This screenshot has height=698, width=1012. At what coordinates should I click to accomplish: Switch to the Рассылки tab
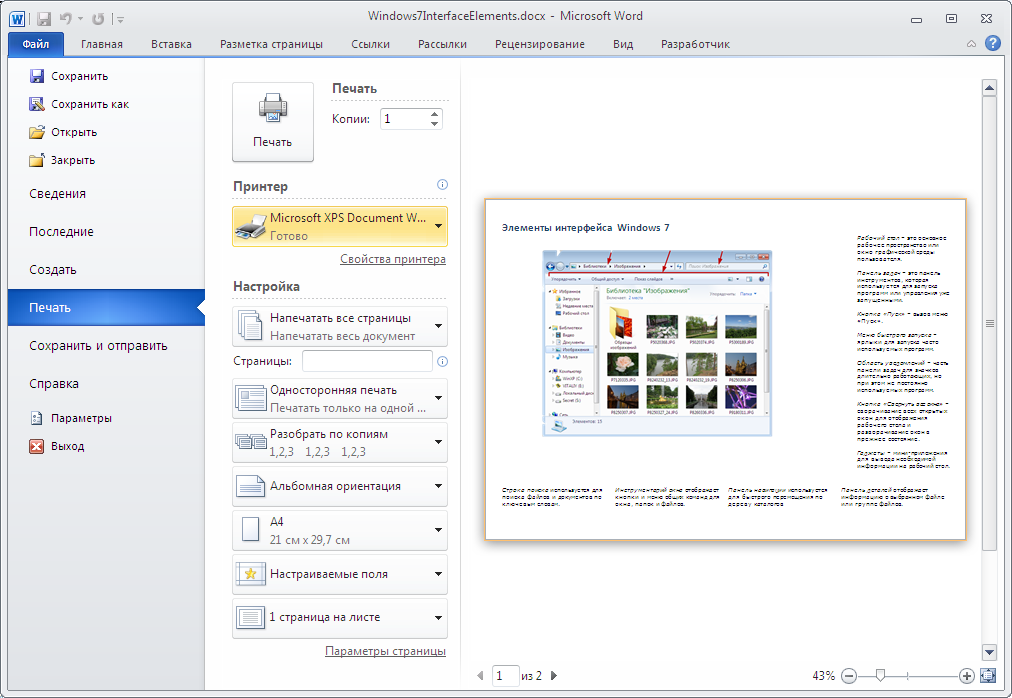point(442,44)
